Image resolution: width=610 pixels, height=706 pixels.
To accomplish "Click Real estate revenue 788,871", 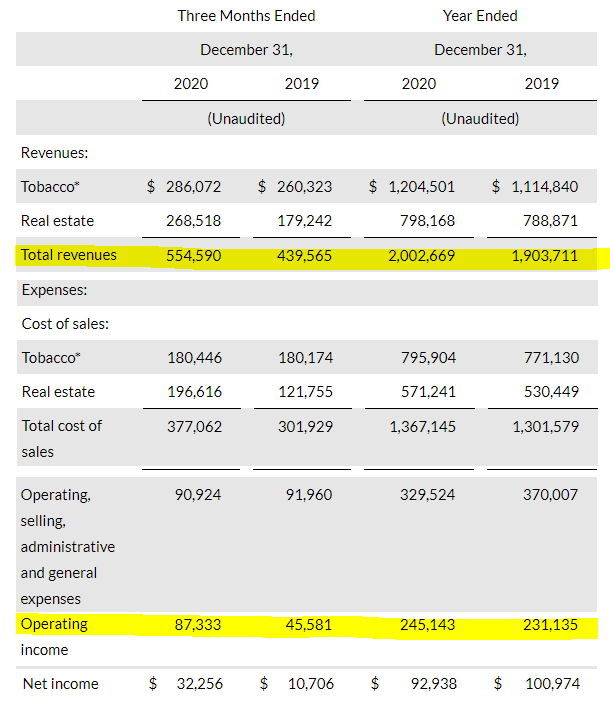I will point(551,221).
